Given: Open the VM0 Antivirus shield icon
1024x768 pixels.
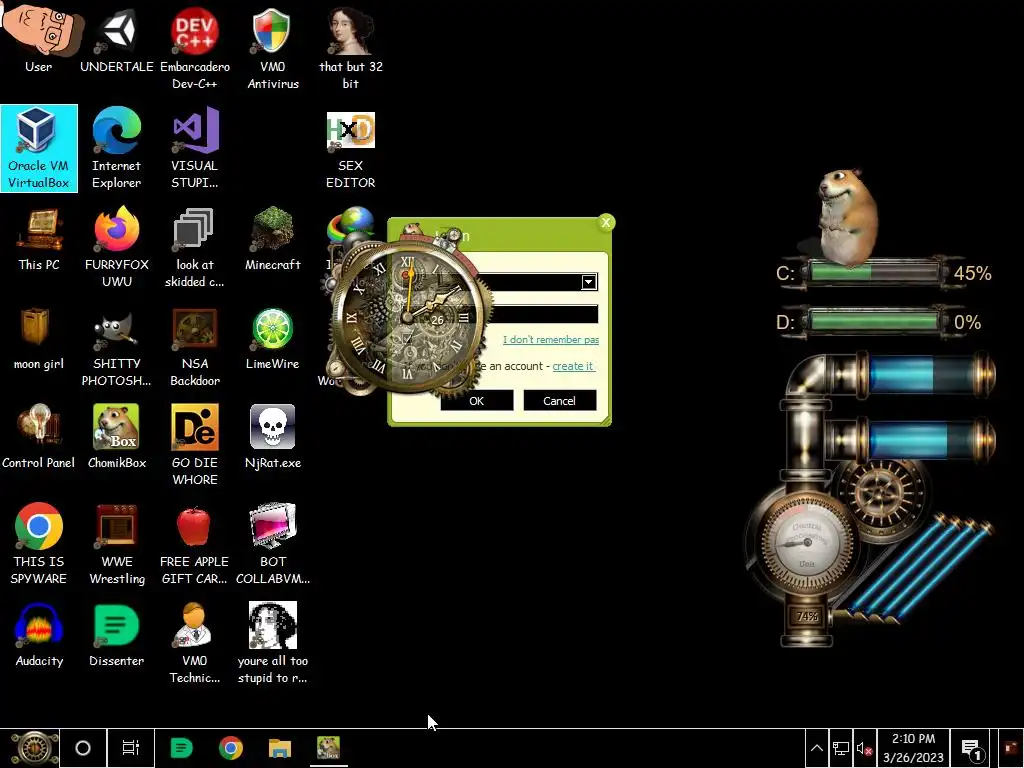Looking at the screenshot, I should click(273, 48).
